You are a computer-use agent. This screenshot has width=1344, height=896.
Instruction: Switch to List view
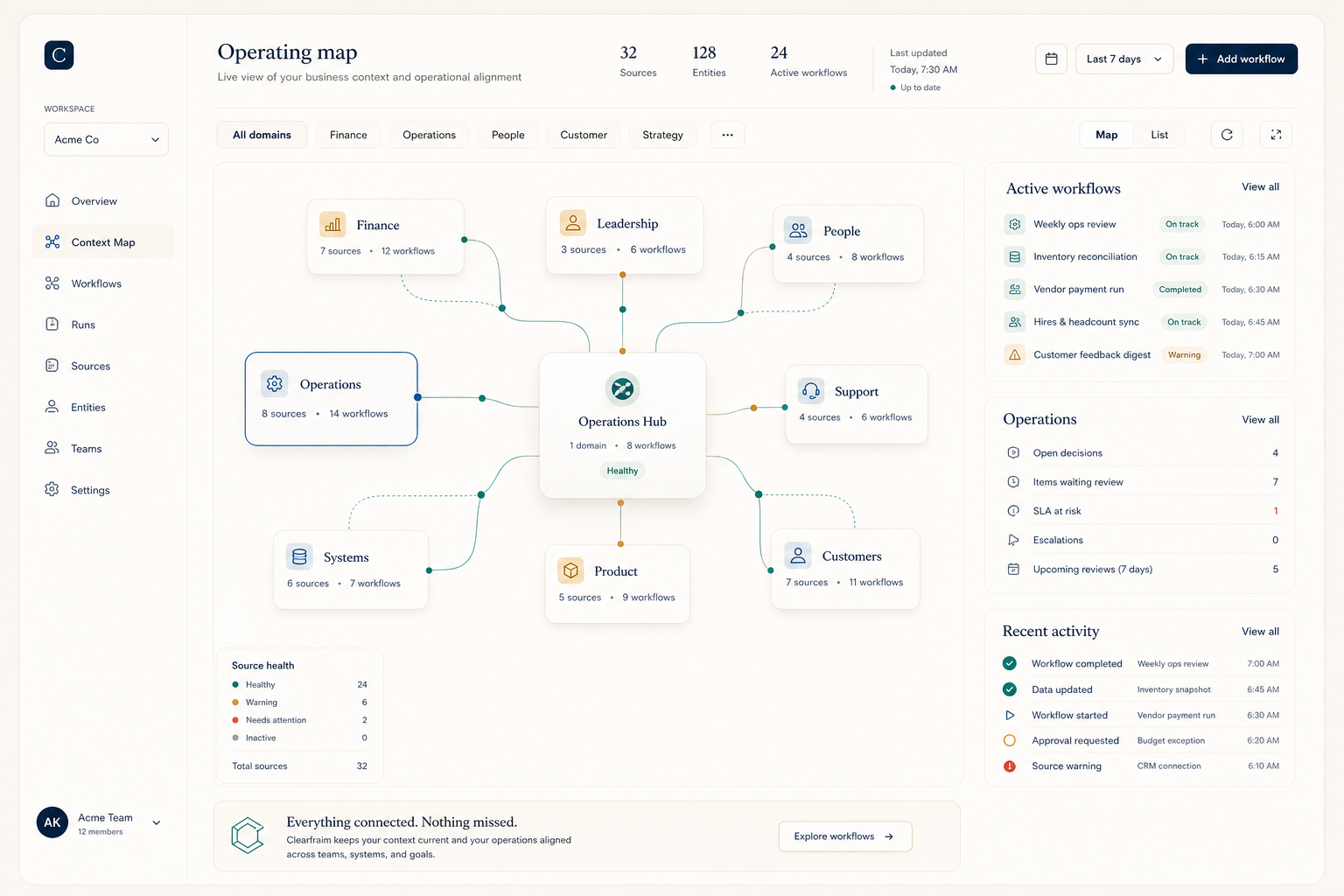[1159, 135]
